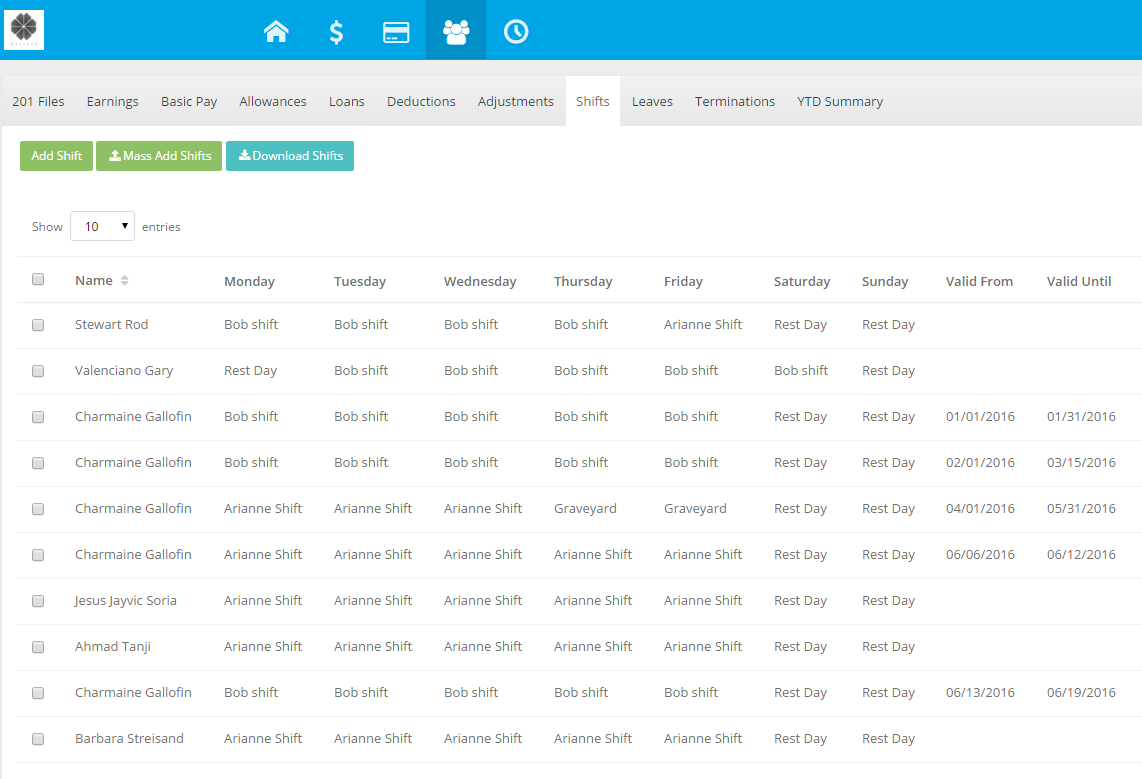This screenshot has height=779, width=1142.
Task: Open the credit card icon in navbar
Action: [396, 32]
